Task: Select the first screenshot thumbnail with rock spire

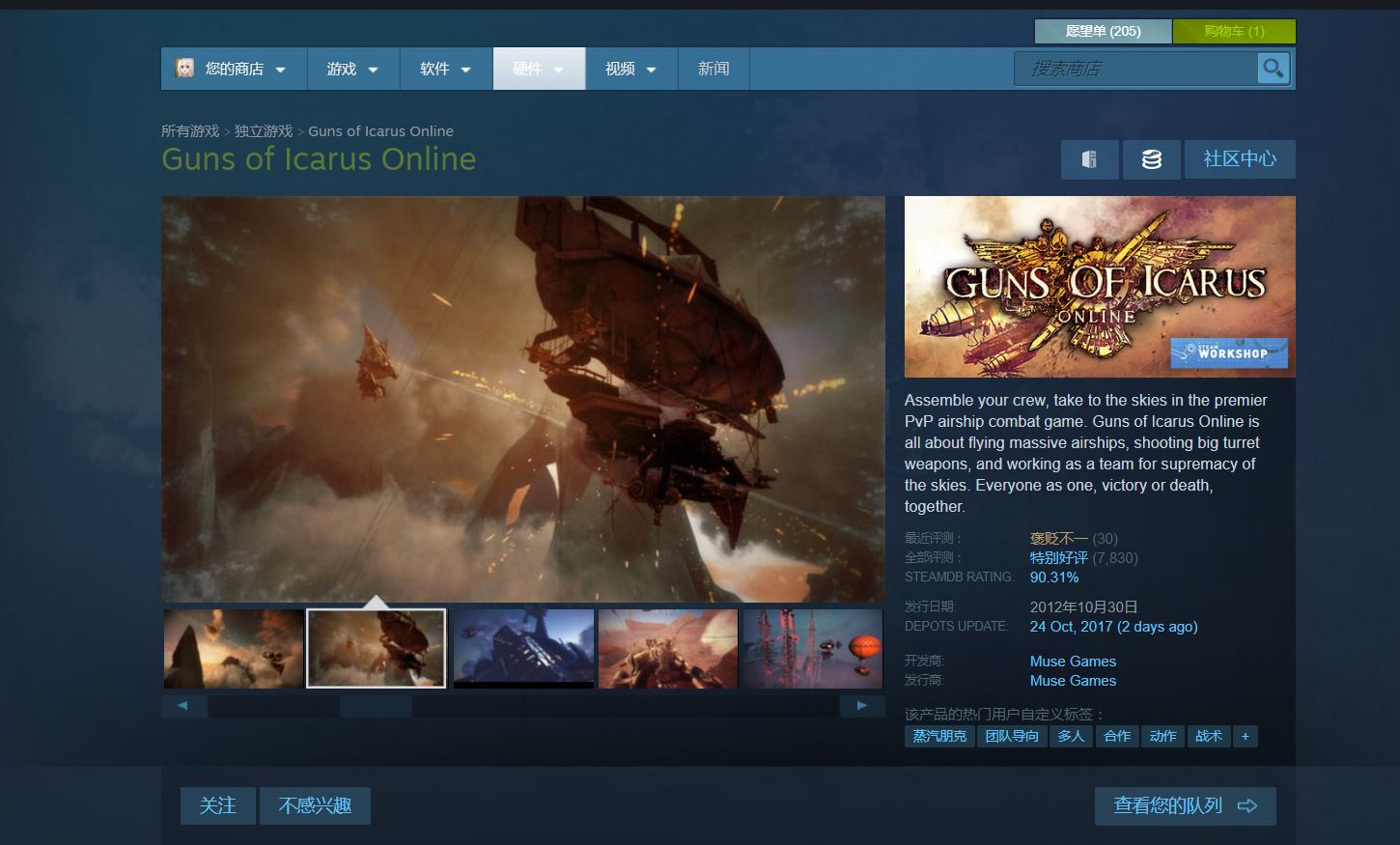Action: 234,648
